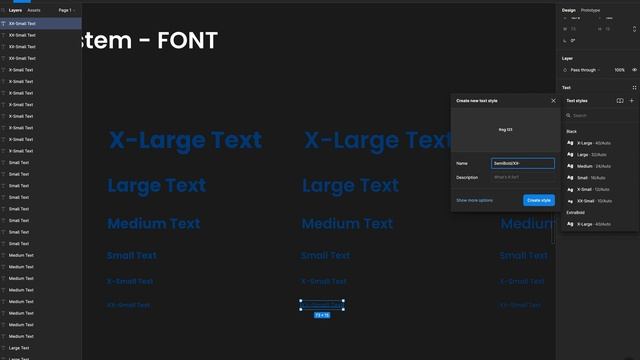This screenshot has width=640, height=360.
Task: Click the Search field in Text styles
Action: point(600,116)
